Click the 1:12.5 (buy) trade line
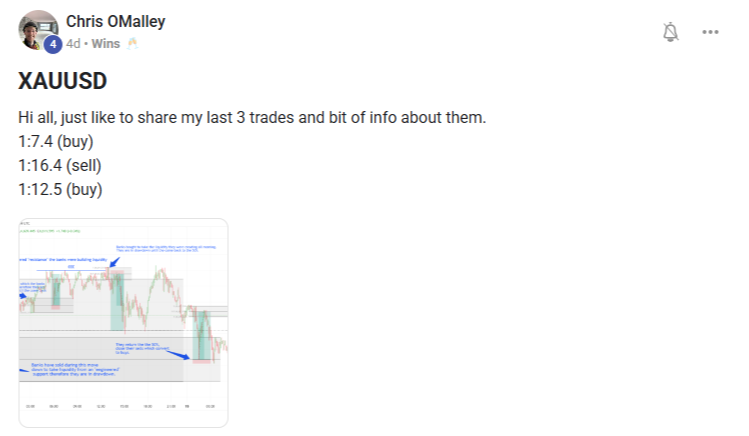This screenshot has width=749, height=436. (x=60, y=189)
